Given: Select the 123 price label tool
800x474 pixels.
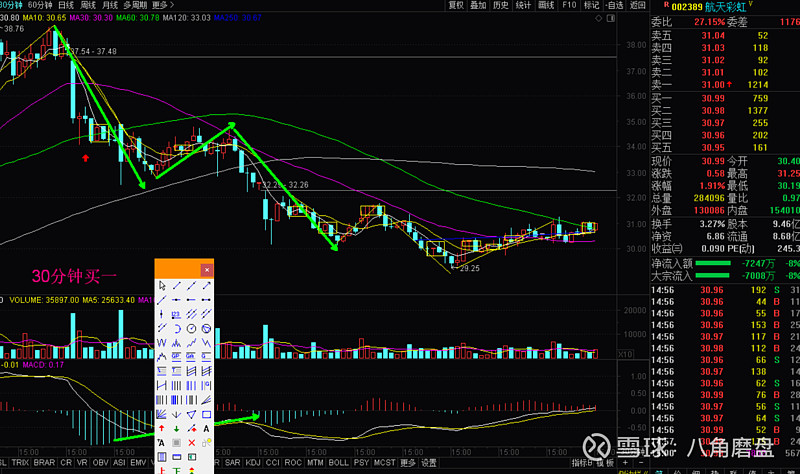Looking at the screenshot, I should [177, 314].
